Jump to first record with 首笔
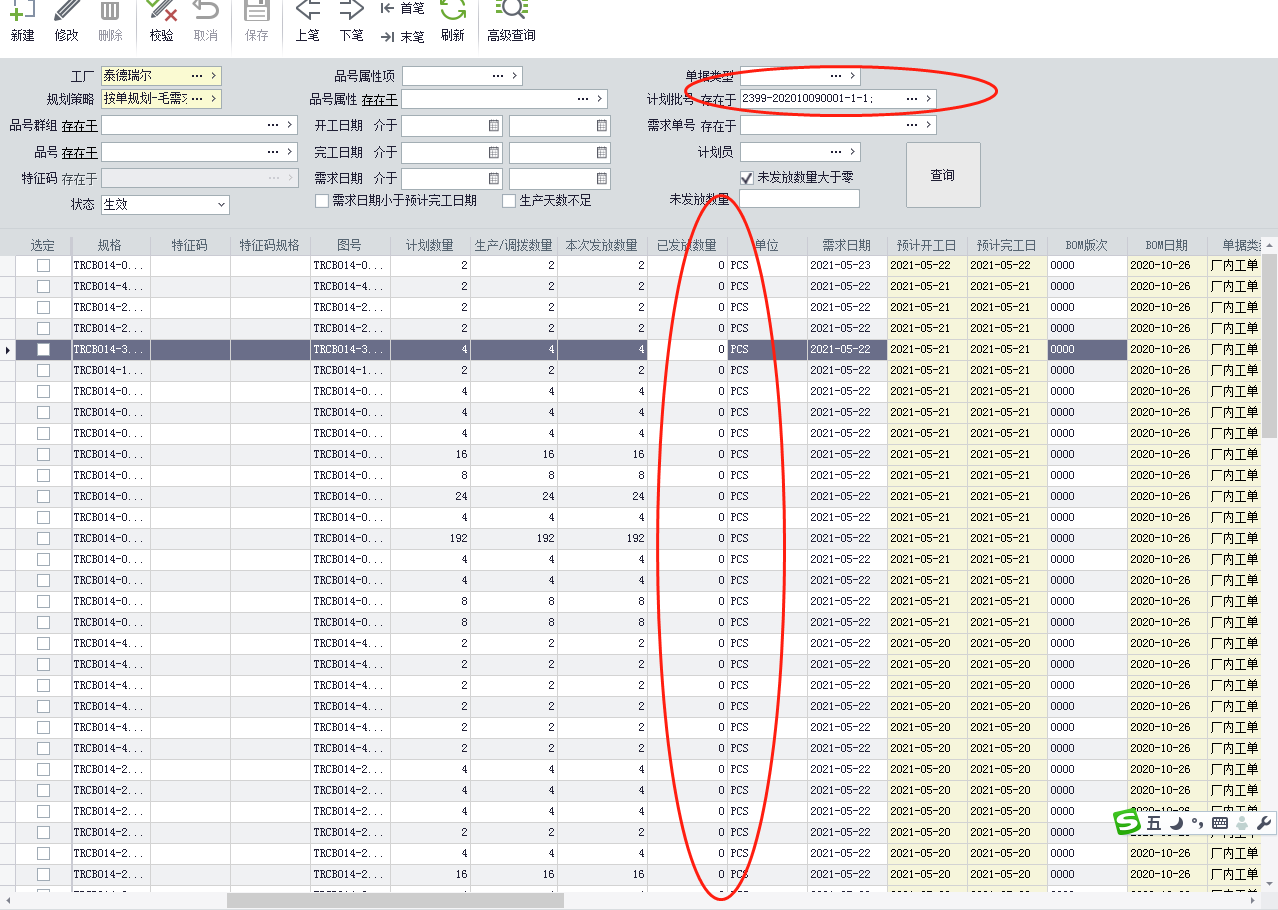The height and width of the screenshot is (910, 1278). pos(402,8)
